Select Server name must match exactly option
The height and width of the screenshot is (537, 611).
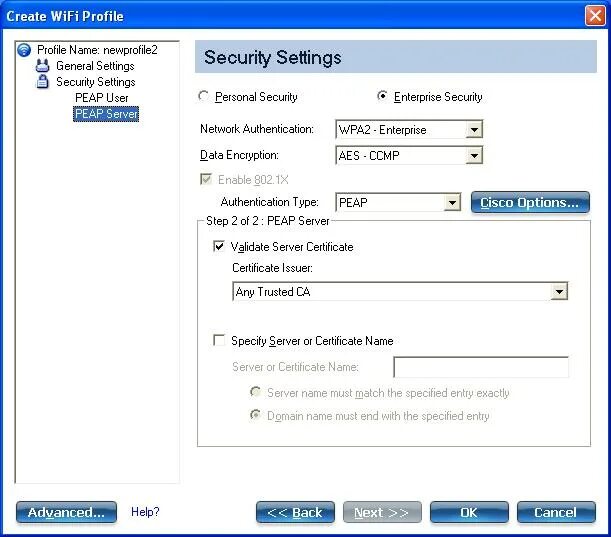point(255,392)
